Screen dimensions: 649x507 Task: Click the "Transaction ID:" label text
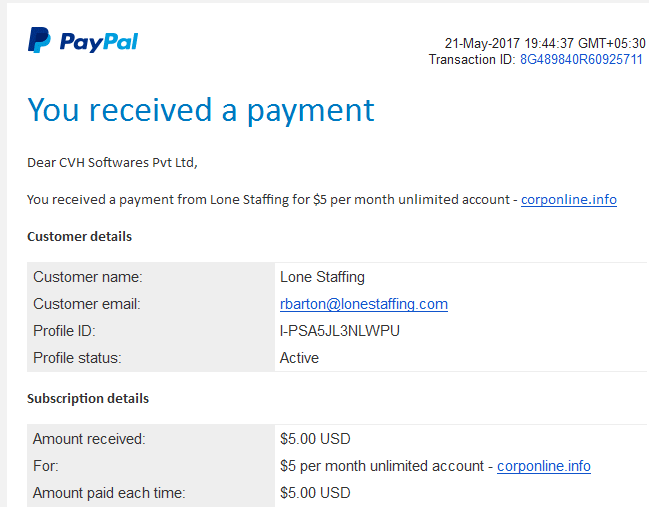tap(472, 60)
